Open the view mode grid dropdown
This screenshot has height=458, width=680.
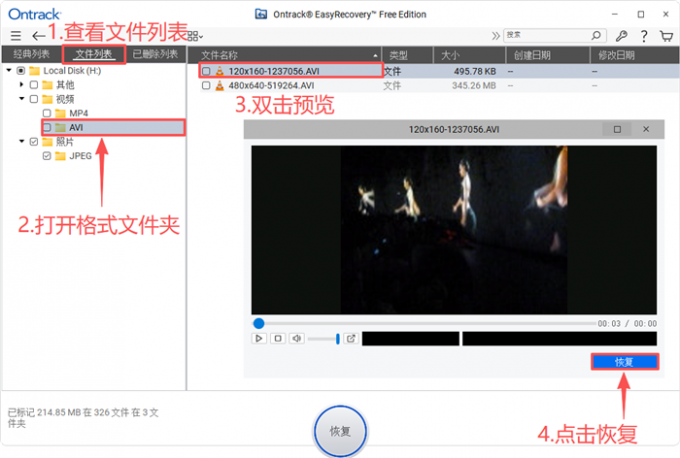(x=195, y=36)
